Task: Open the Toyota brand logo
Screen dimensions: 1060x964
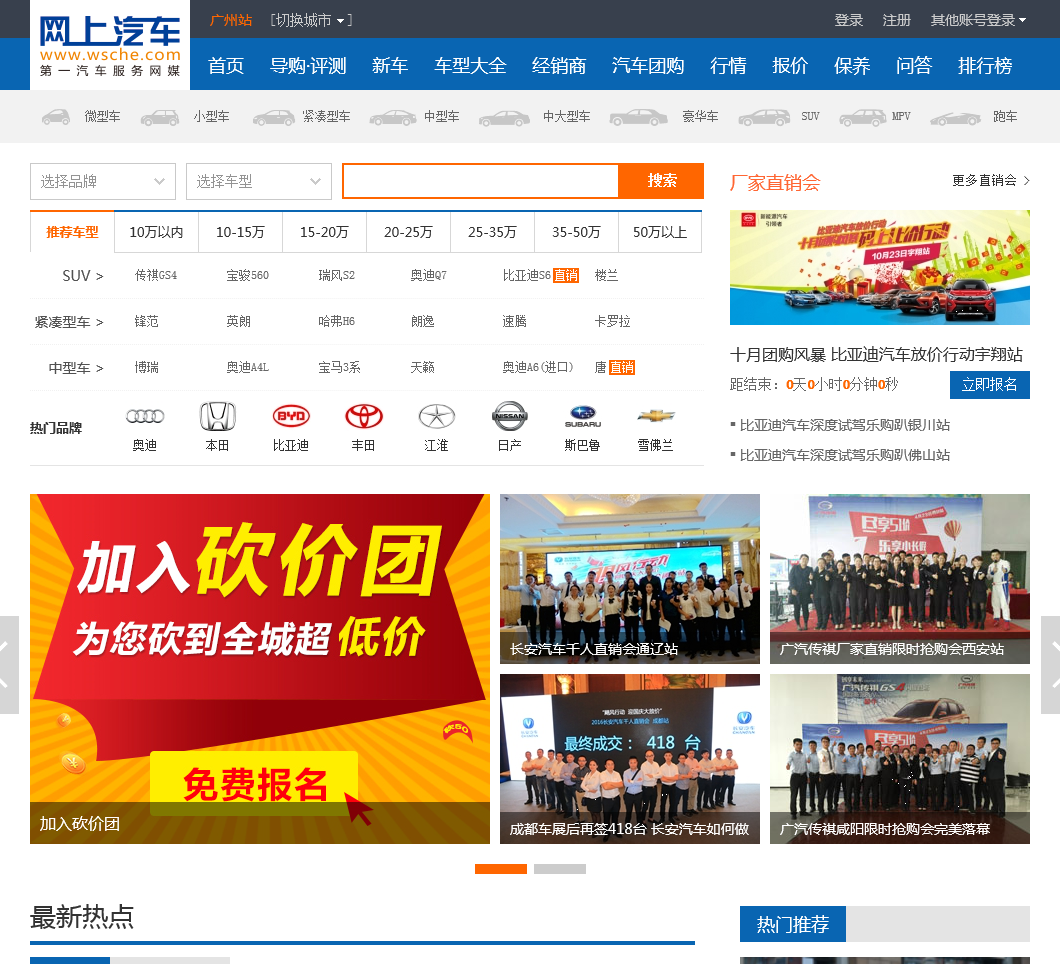Action: click(364, 416)
